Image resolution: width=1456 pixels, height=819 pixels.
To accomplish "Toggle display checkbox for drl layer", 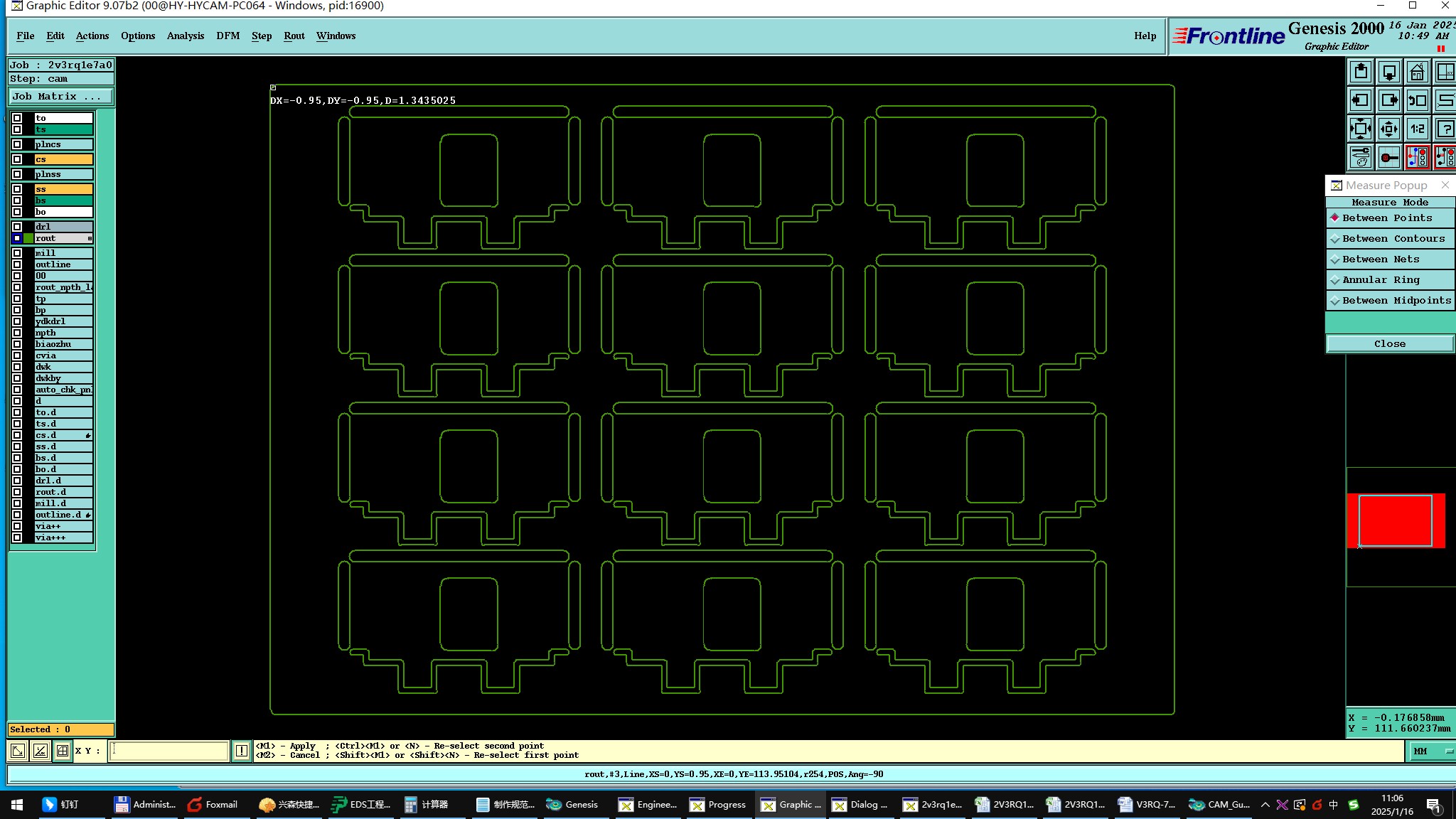I will point(17,227).
